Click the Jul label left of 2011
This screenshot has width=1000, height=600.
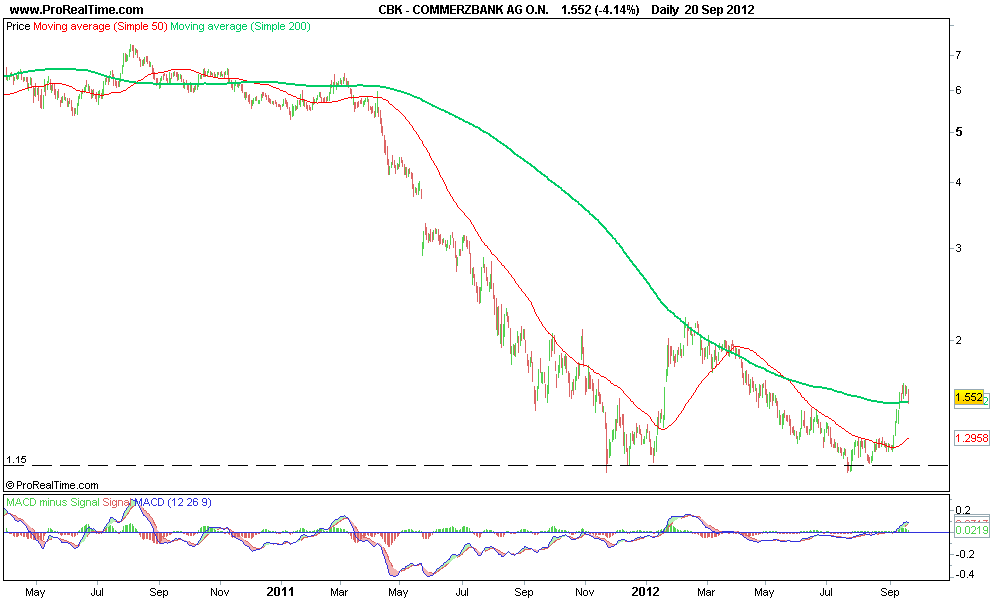pyautogui.click(x=97, y=592)
